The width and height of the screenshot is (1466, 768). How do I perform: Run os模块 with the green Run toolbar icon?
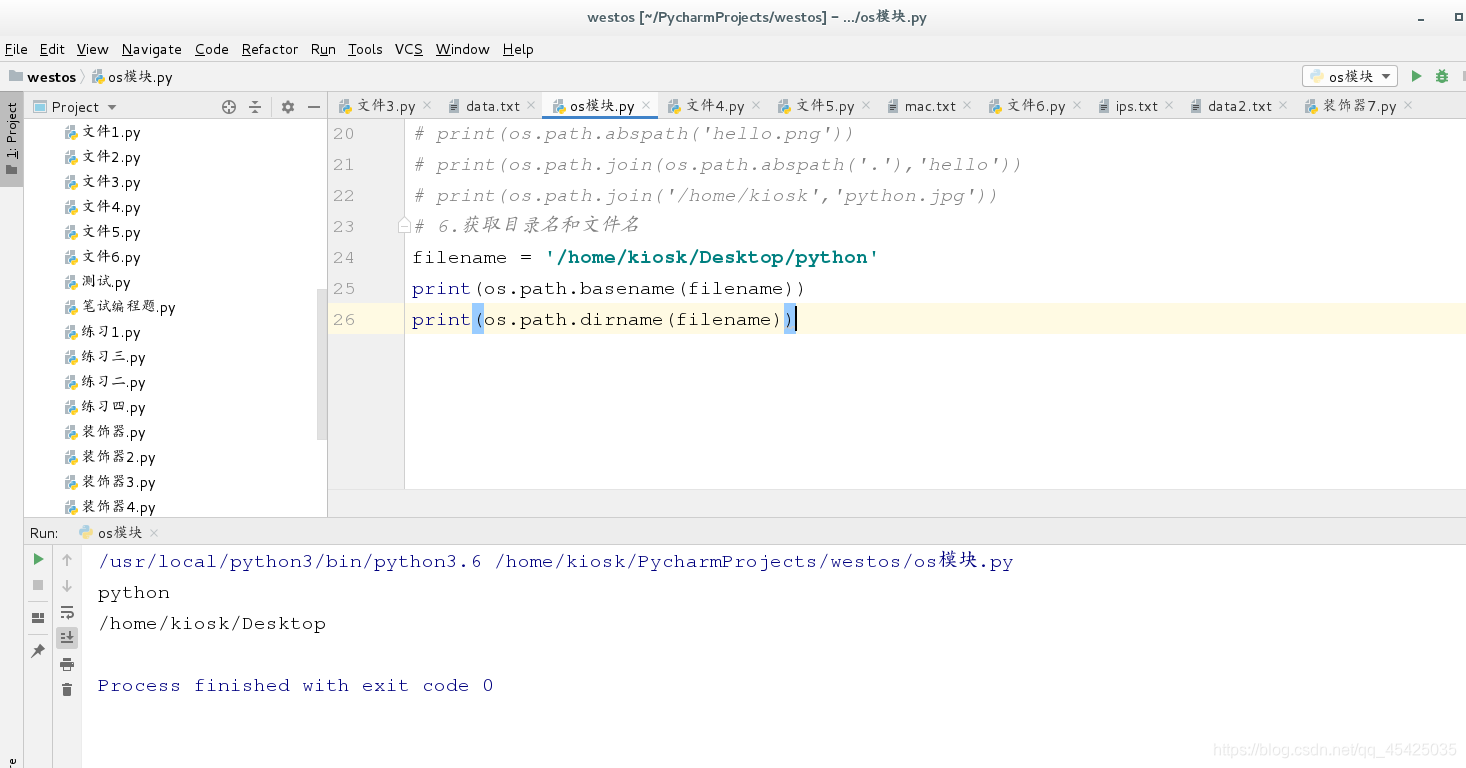[1416, 76]
